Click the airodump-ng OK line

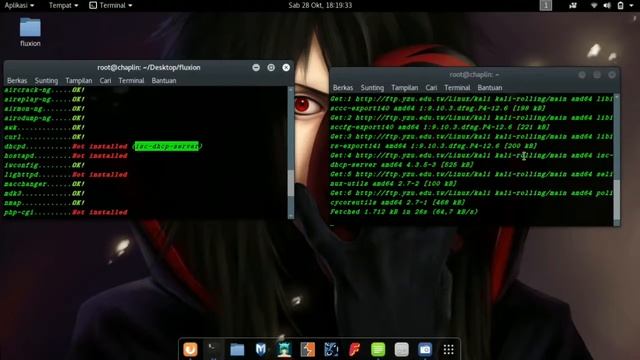click(x=44, y=118)
